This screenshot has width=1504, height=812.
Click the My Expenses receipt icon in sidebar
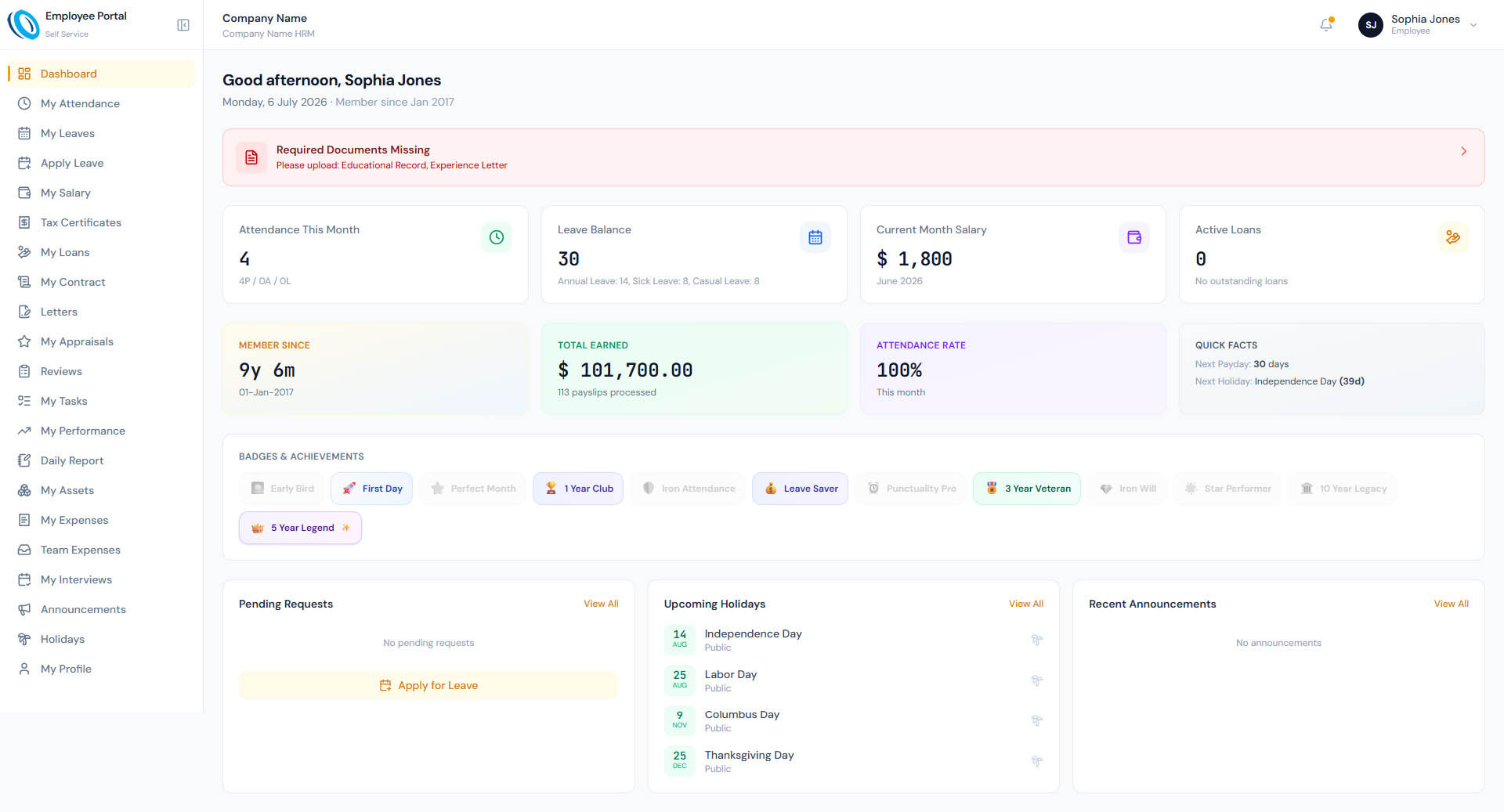point(24,520)
